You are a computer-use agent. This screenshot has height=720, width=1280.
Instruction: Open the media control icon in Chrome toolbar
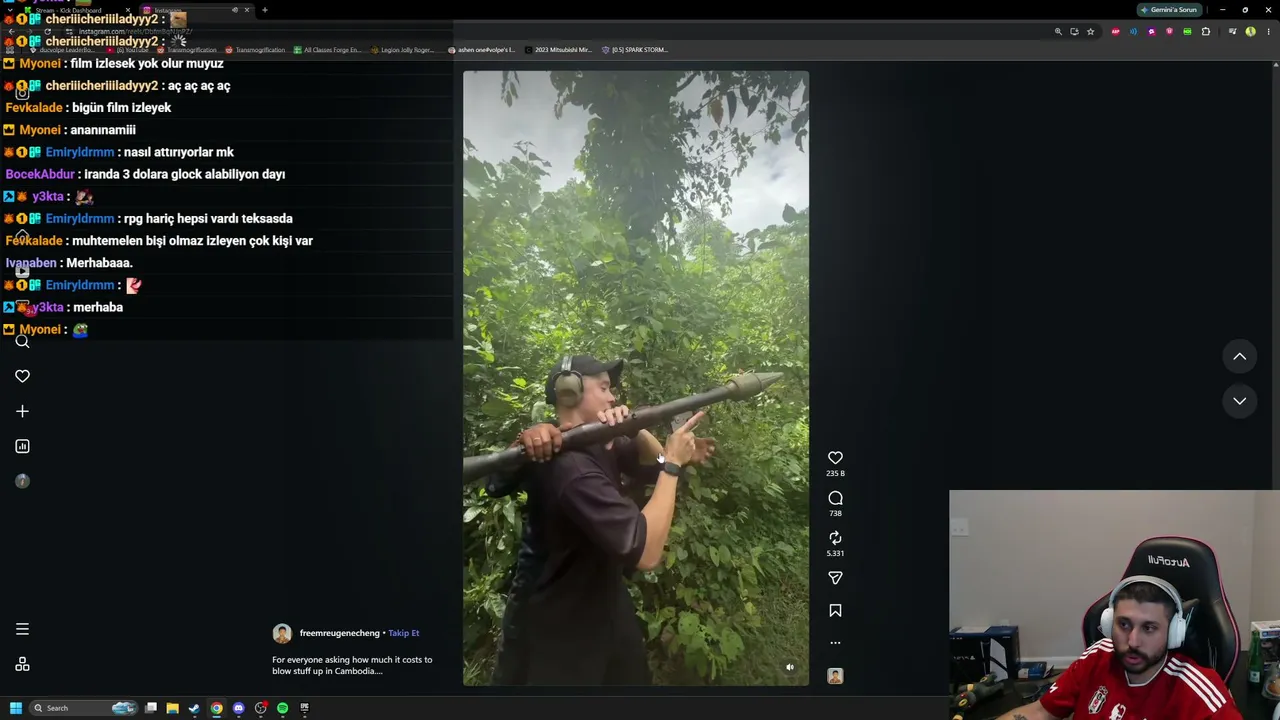point(1232,32)
